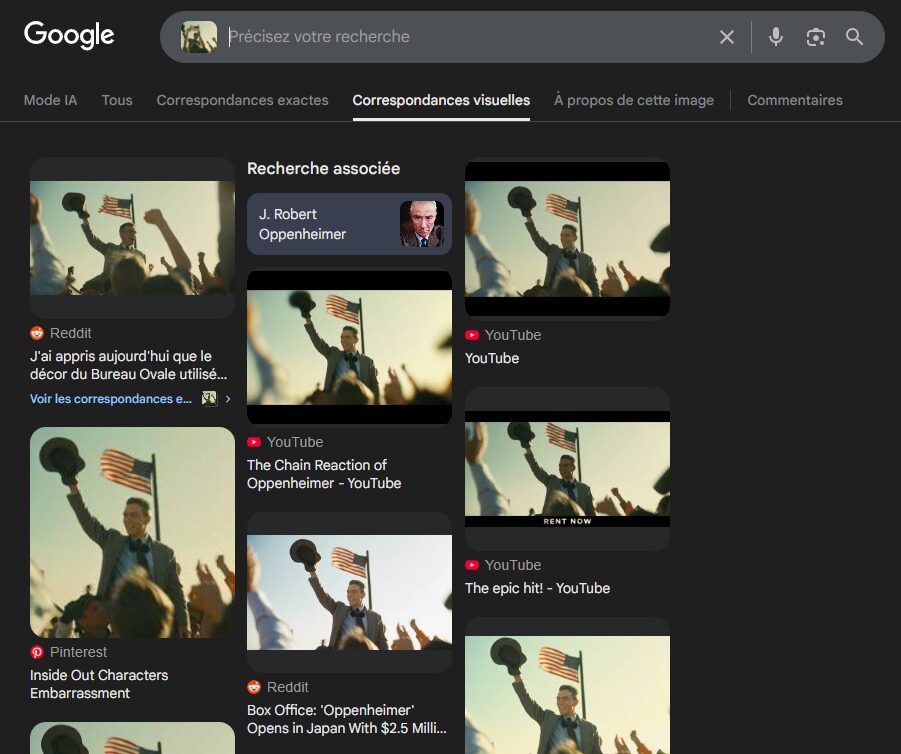The image size is (901, 754).
Task: Open 'The epic hit! - YouTube' result
Action: pyautogui.click(x=537, y=588)
